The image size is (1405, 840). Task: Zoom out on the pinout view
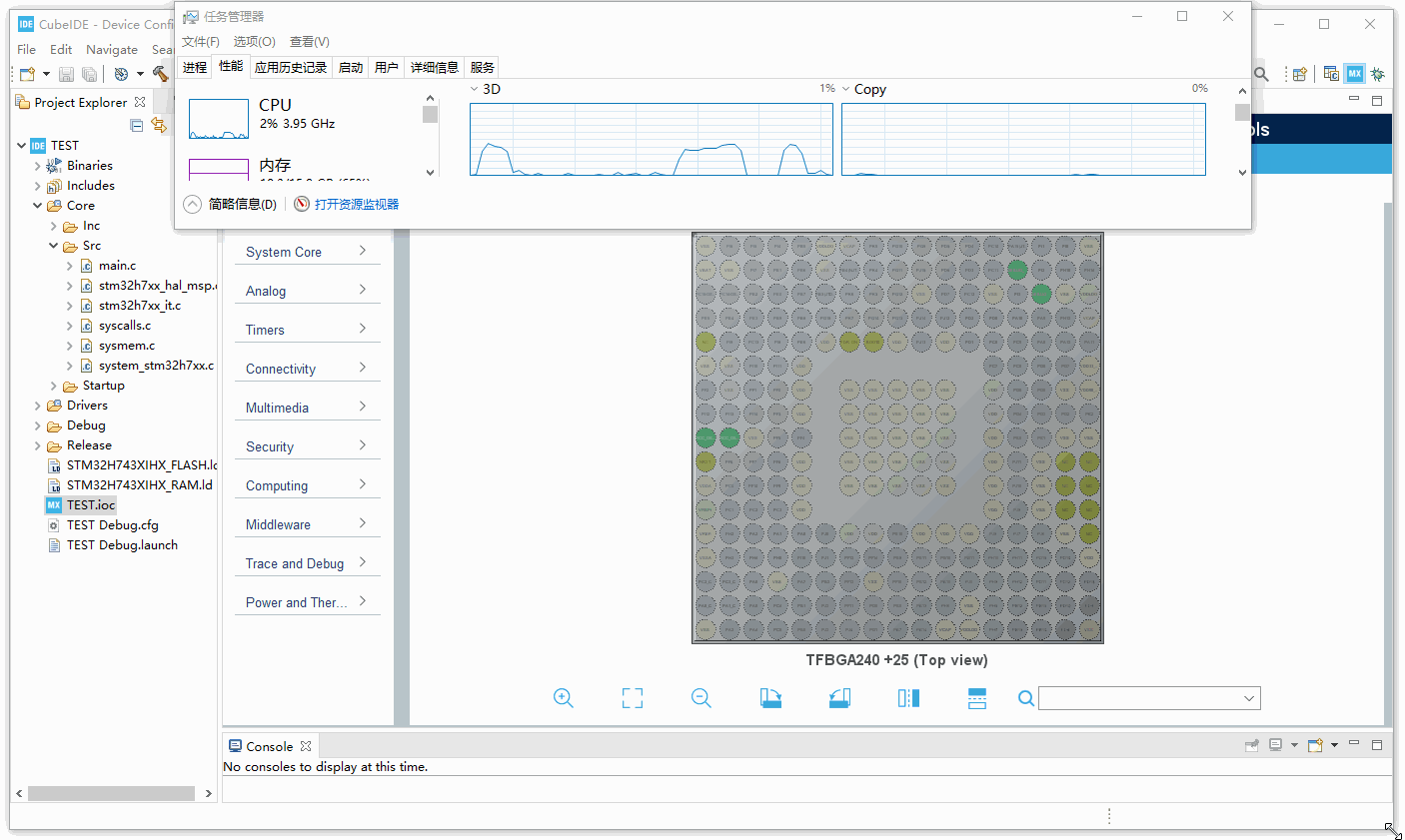(702, 698)
